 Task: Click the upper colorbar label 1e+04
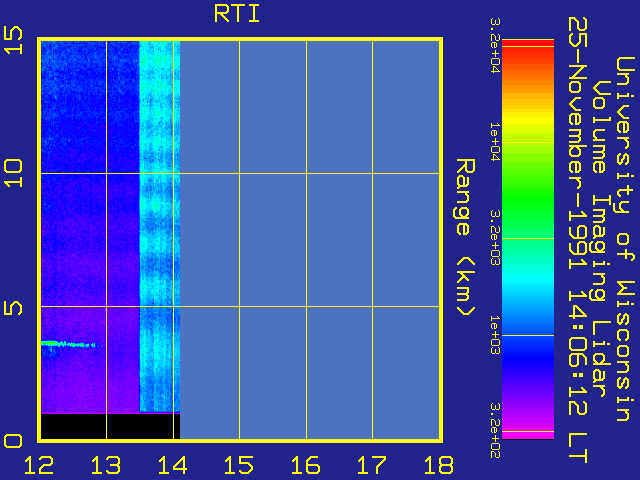495,142
